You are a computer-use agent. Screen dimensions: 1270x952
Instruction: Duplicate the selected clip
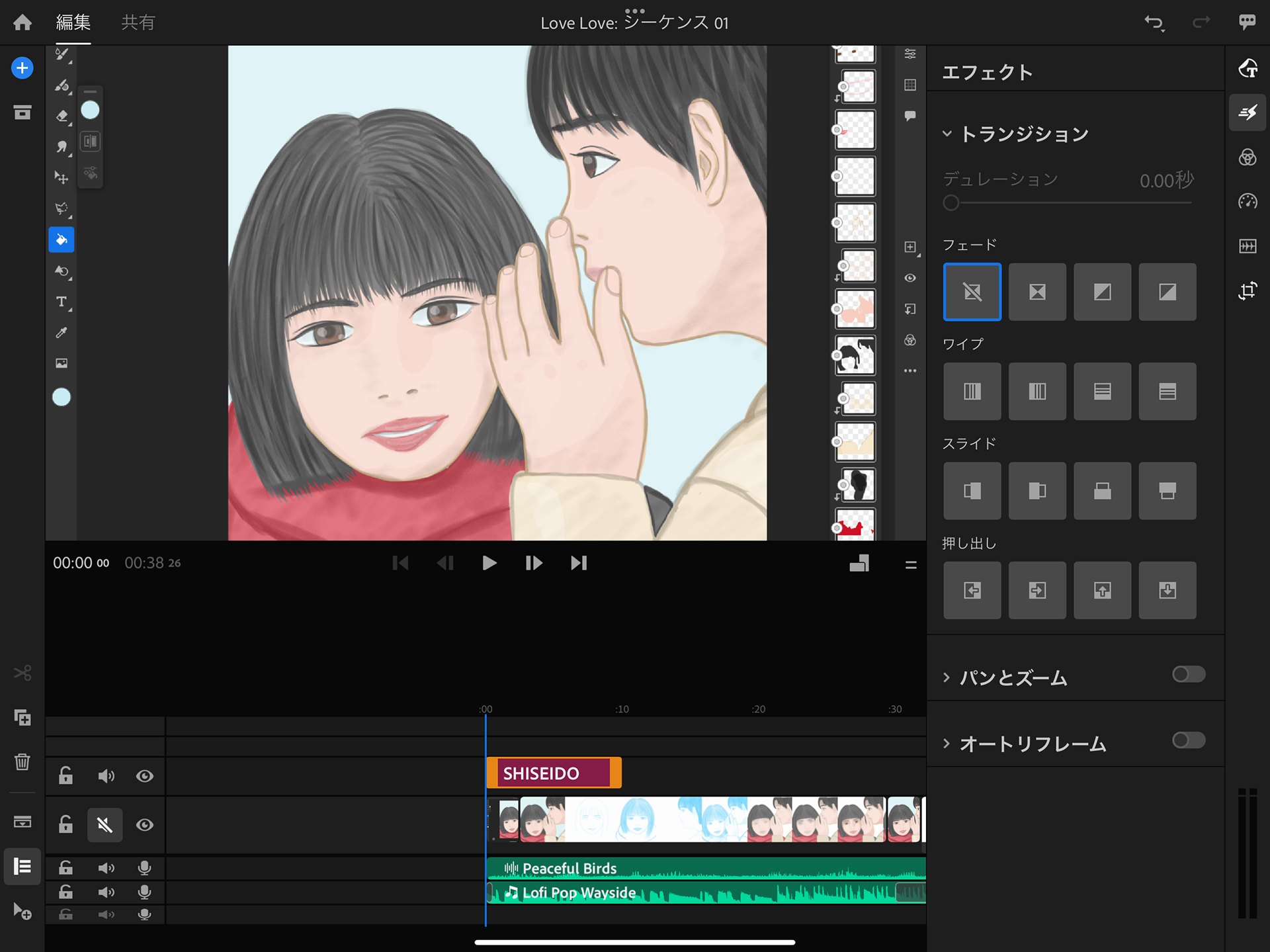click(x=22, y=717)
